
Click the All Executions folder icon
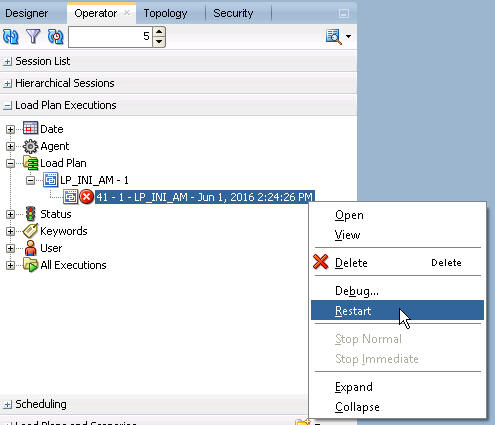click(x=30, y=265)
